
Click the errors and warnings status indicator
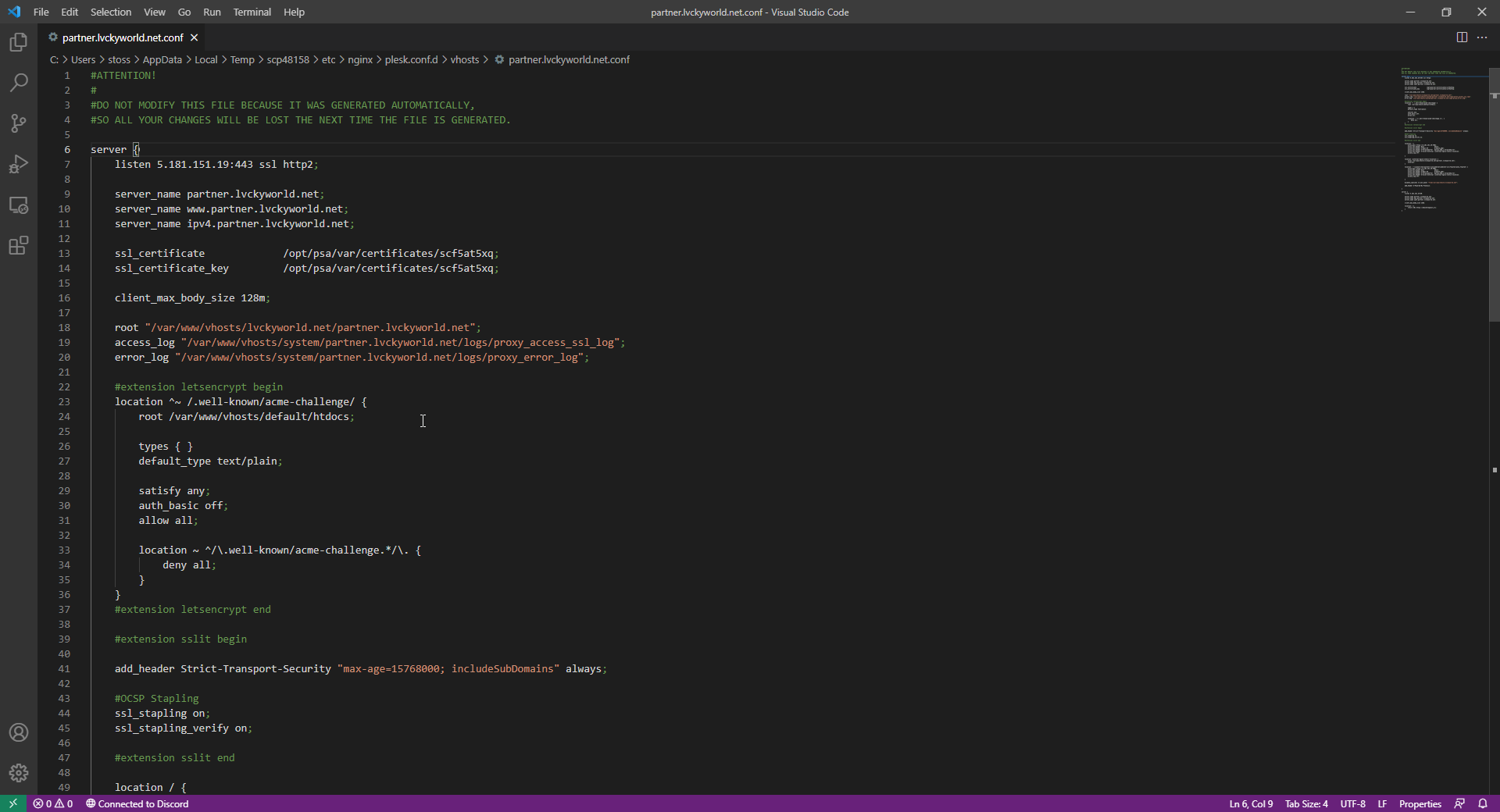(x=53, y=803)
